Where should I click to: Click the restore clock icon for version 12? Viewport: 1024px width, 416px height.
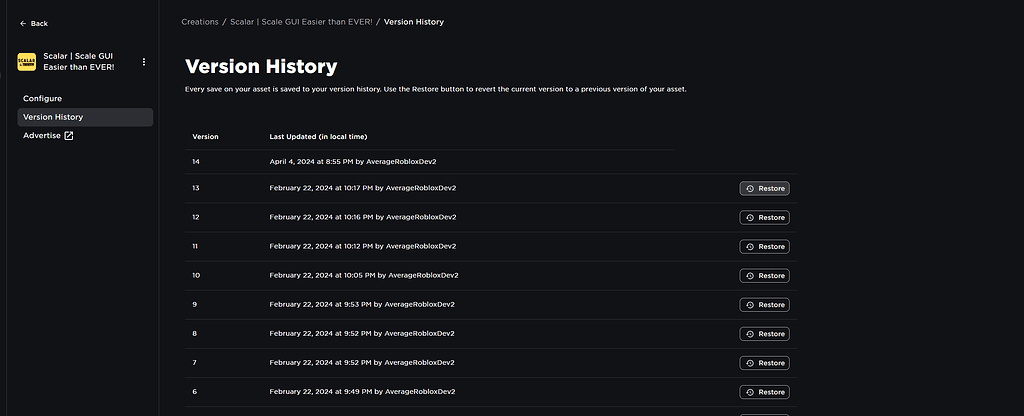coord(750,217)
